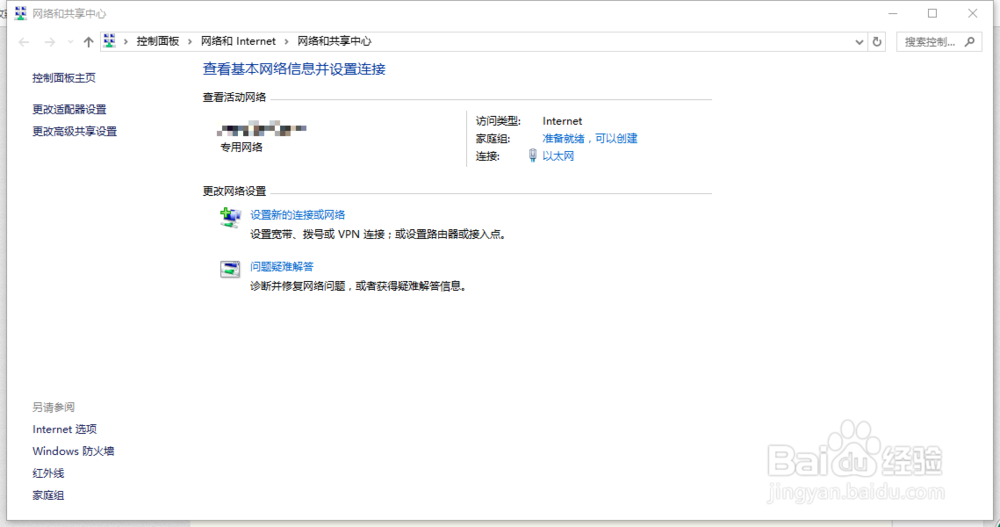Click 设置新的连接或网络 link

coord(297,215)
